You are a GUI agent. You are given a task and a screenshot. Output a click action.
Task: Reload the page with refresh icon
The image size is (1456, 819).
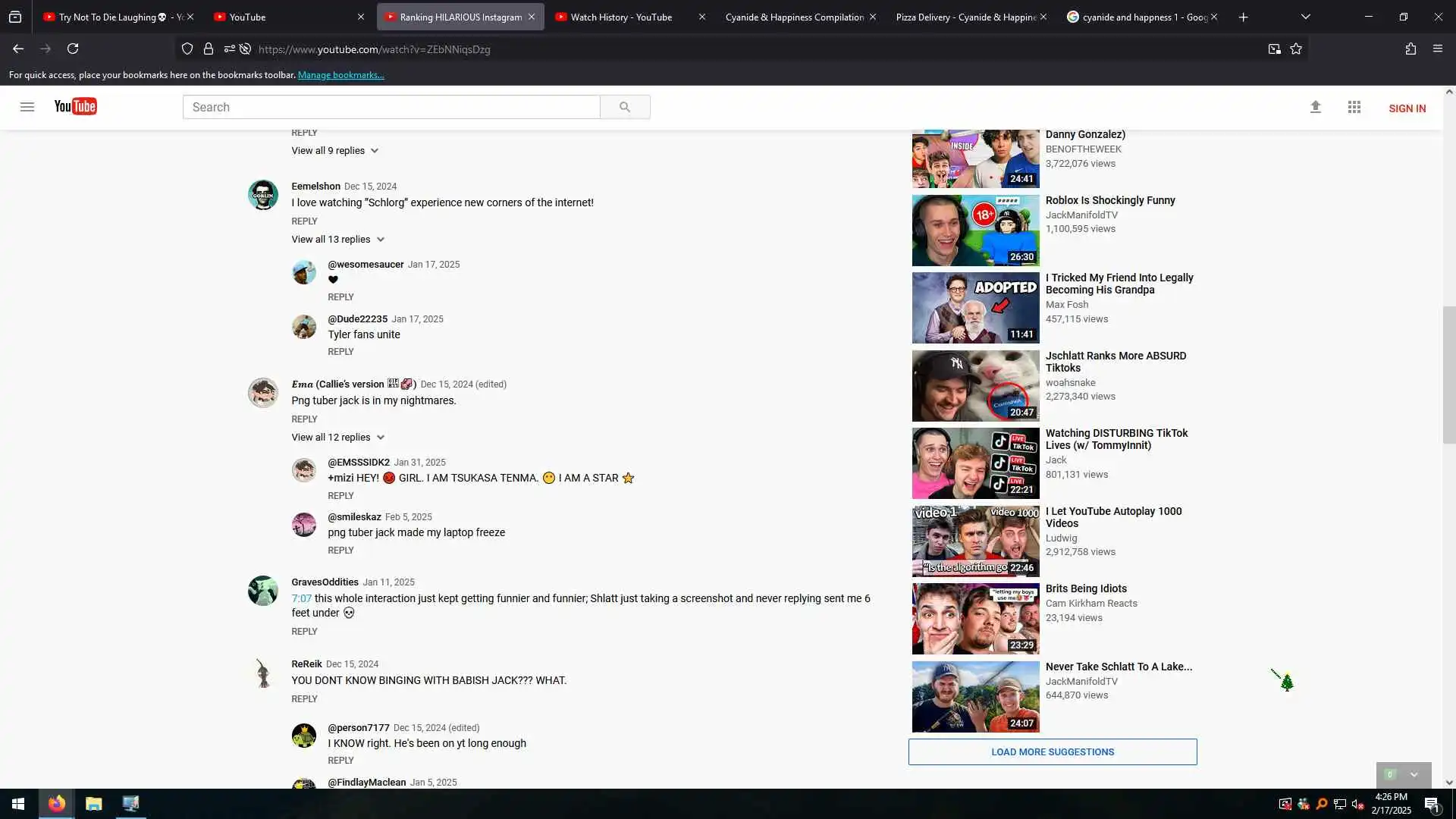73,49
